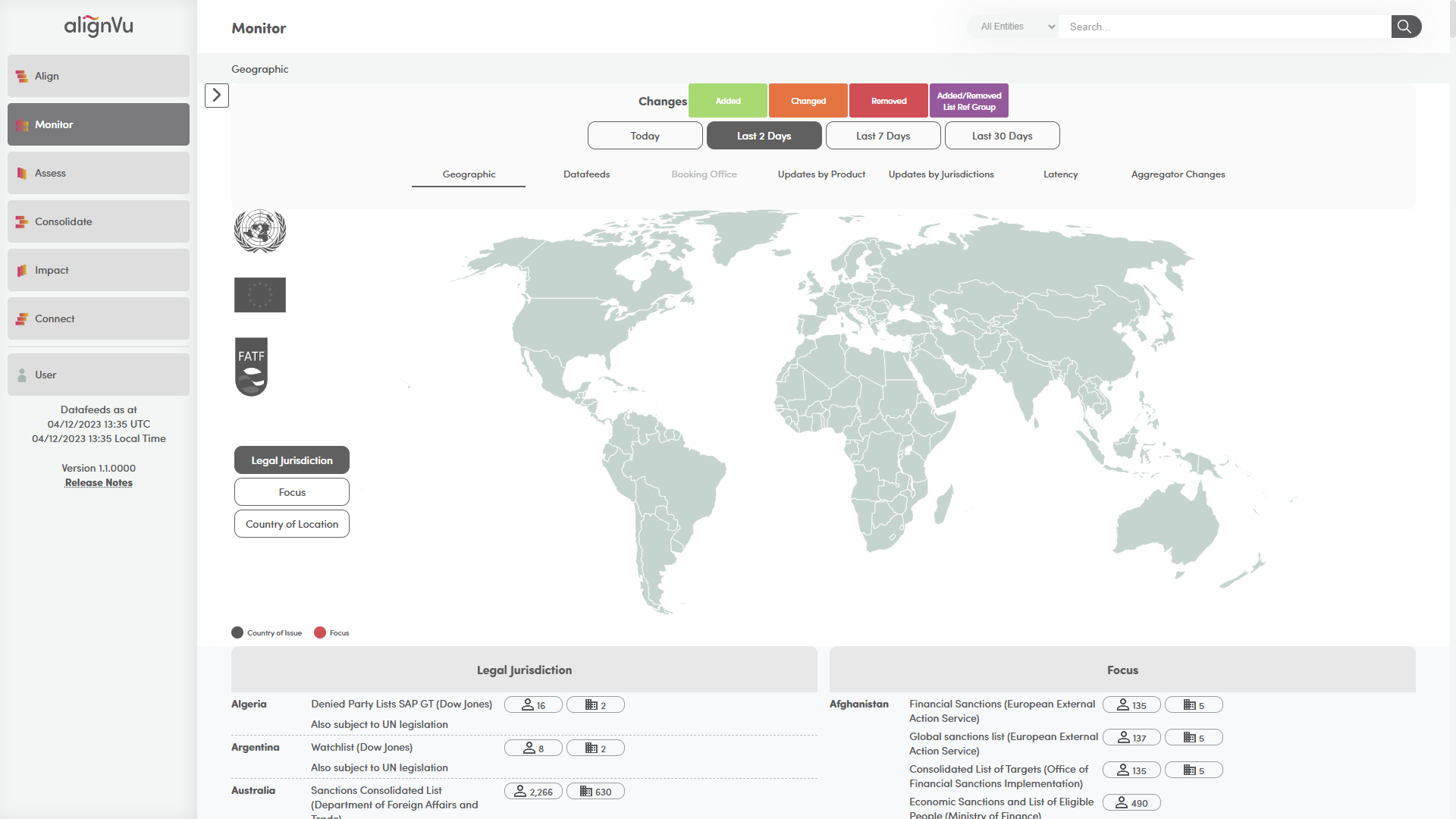Open Argentina entities count 2
Image resolution: width=1456 pixels, height=819 pixels.
(x=595, y=748)
